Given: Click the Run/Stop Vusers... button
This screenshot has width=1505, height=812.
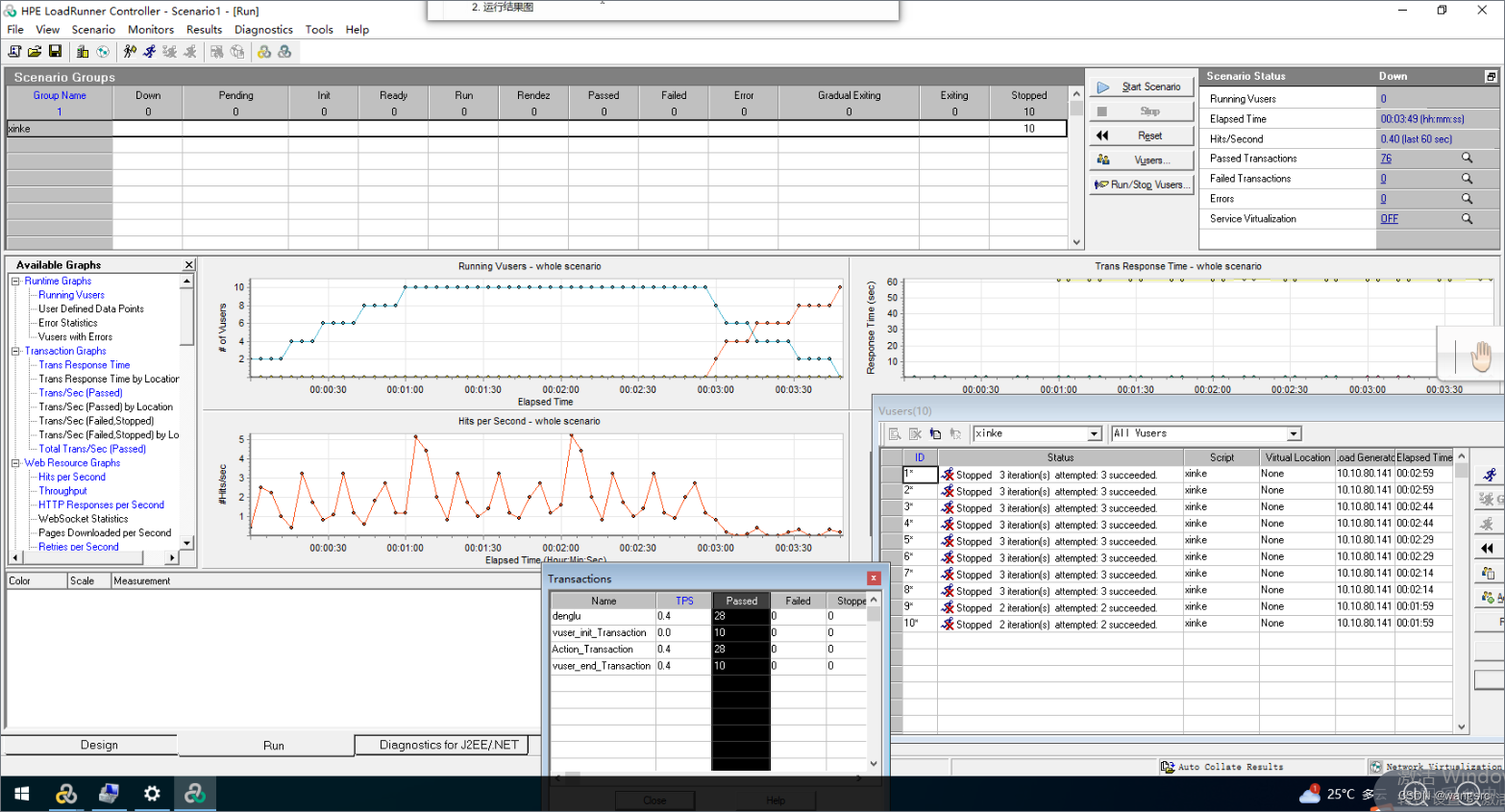Looking at the screenshot, I should pos(1142,185).
